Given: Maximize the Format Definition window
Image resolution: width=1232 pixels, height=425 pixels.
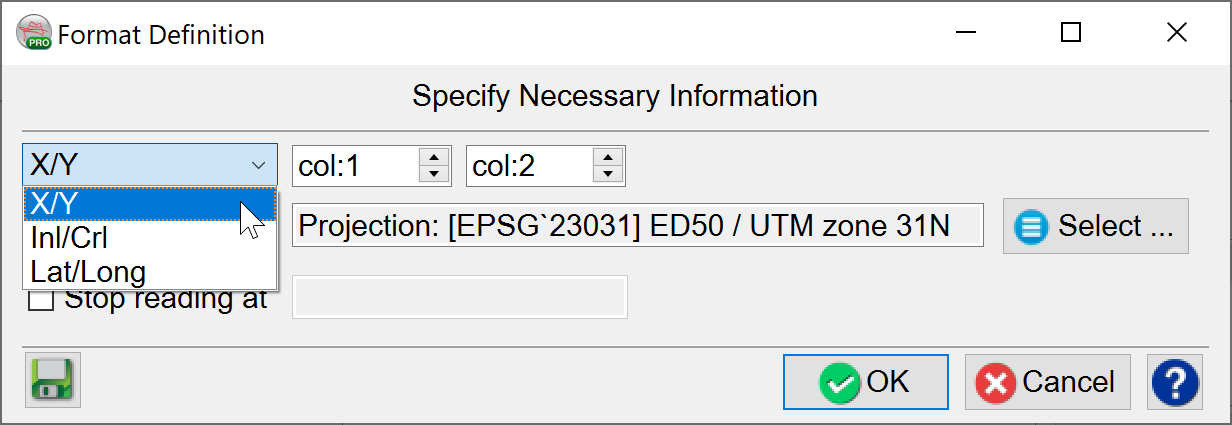Looking at the screenshot, I should click(1071, 34).
